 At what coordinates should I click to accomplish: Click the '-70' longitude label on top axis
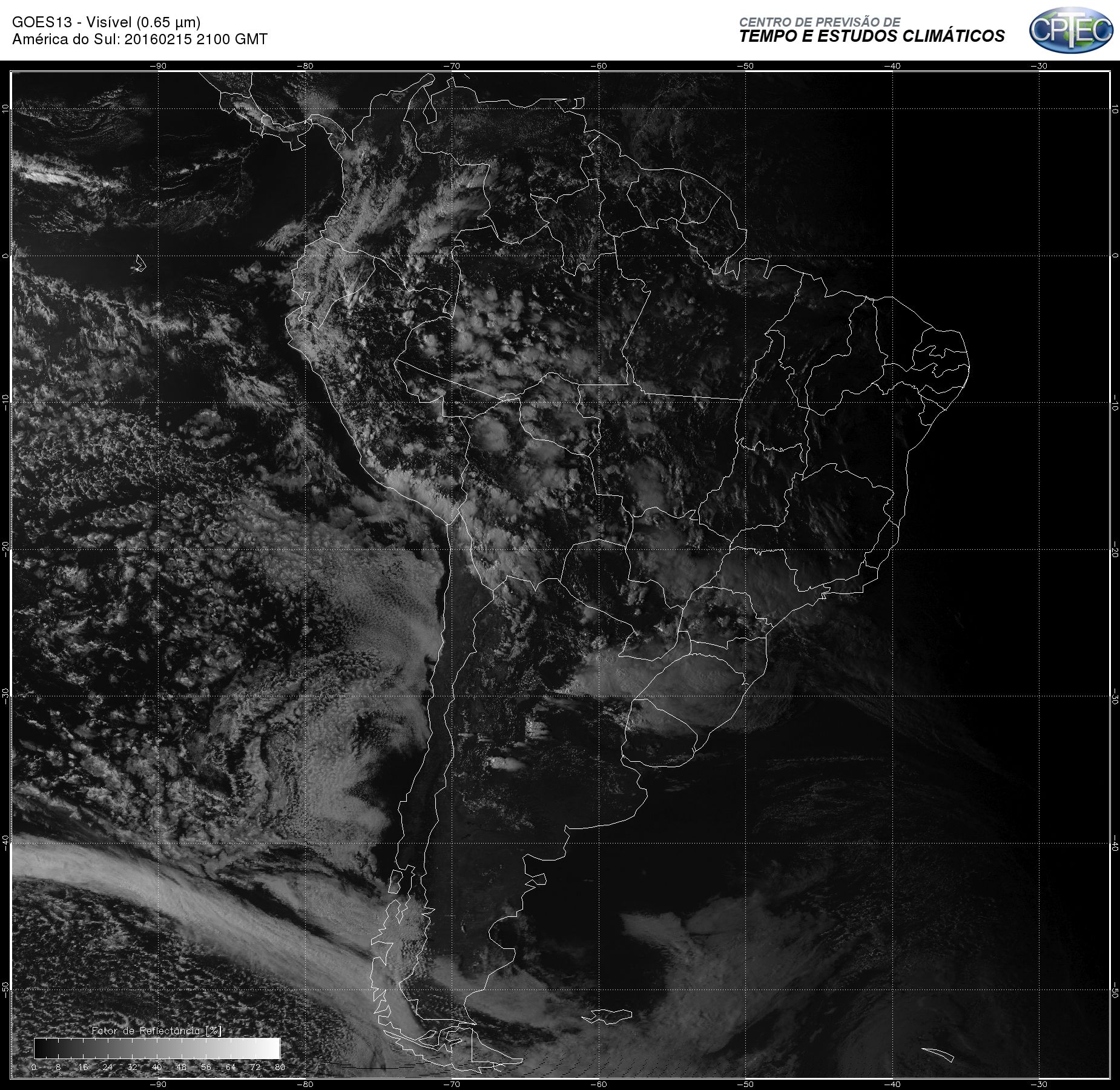(452, 66)
